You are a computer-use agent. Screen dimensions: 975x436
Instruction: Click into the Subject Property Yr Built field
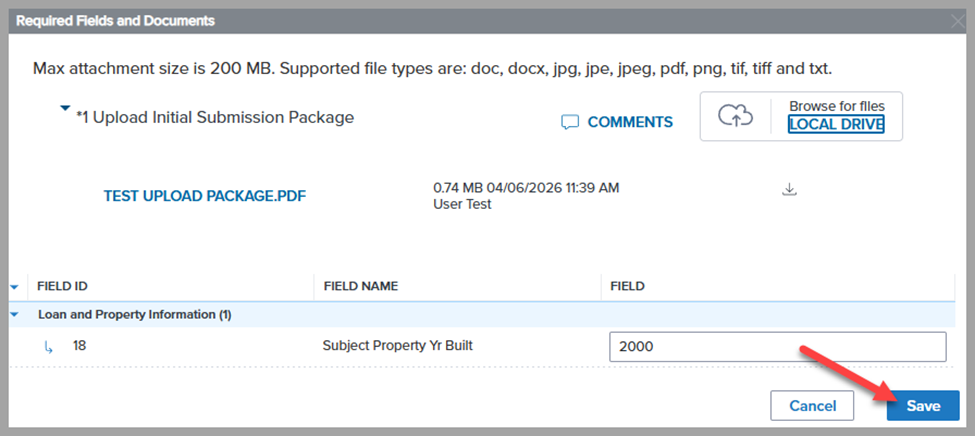tap(777, 347)
